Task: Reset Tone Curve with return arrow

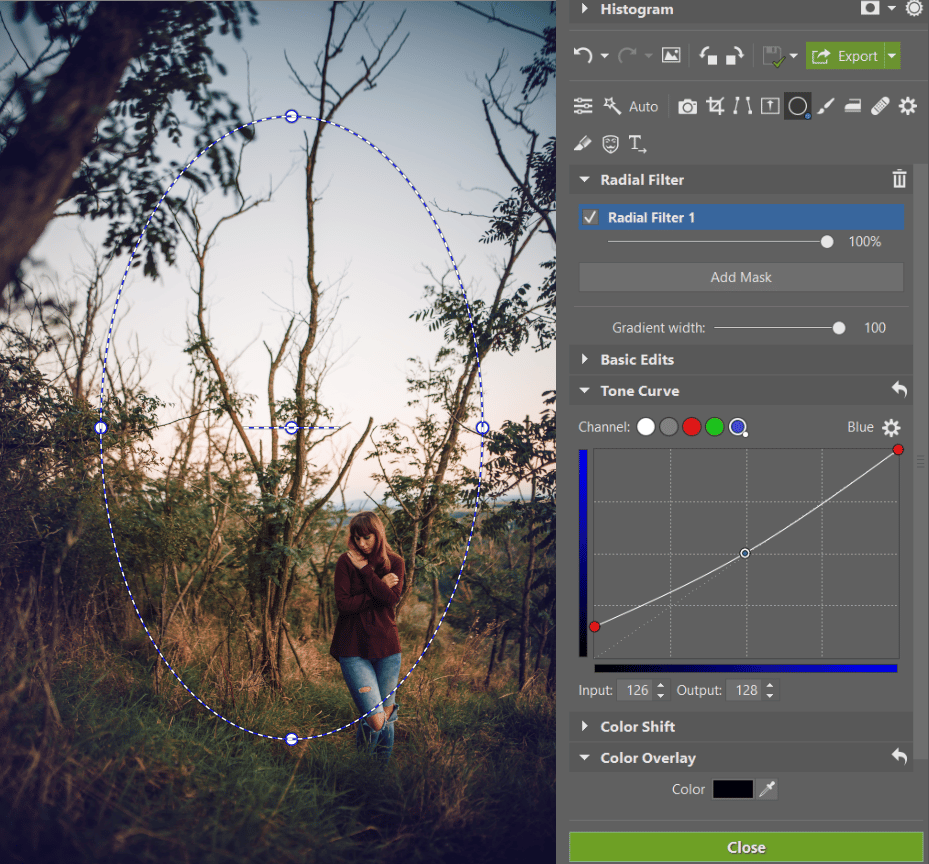Action: [899, 389]
